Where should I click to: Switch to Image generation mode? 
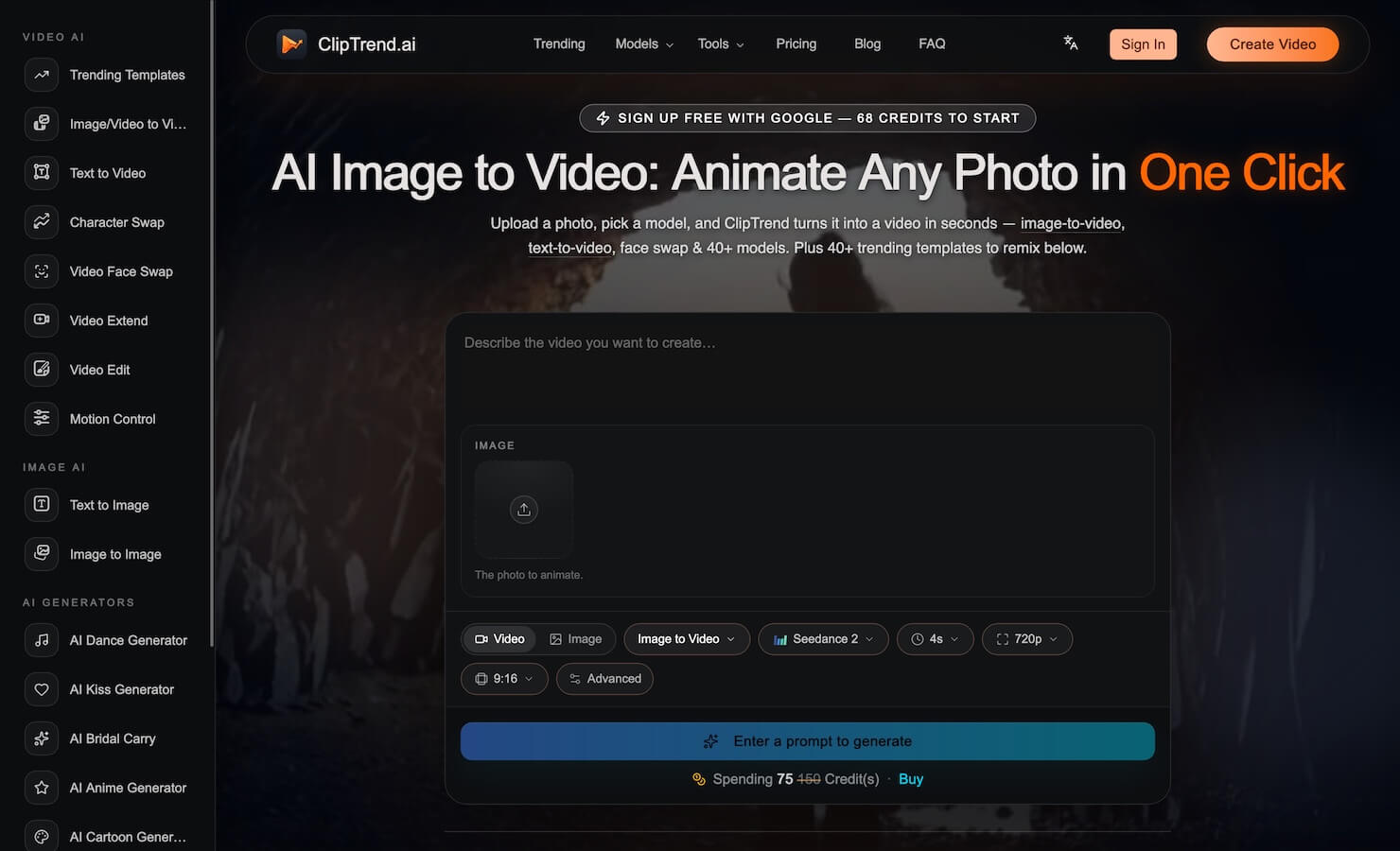[x=575, y=639]
